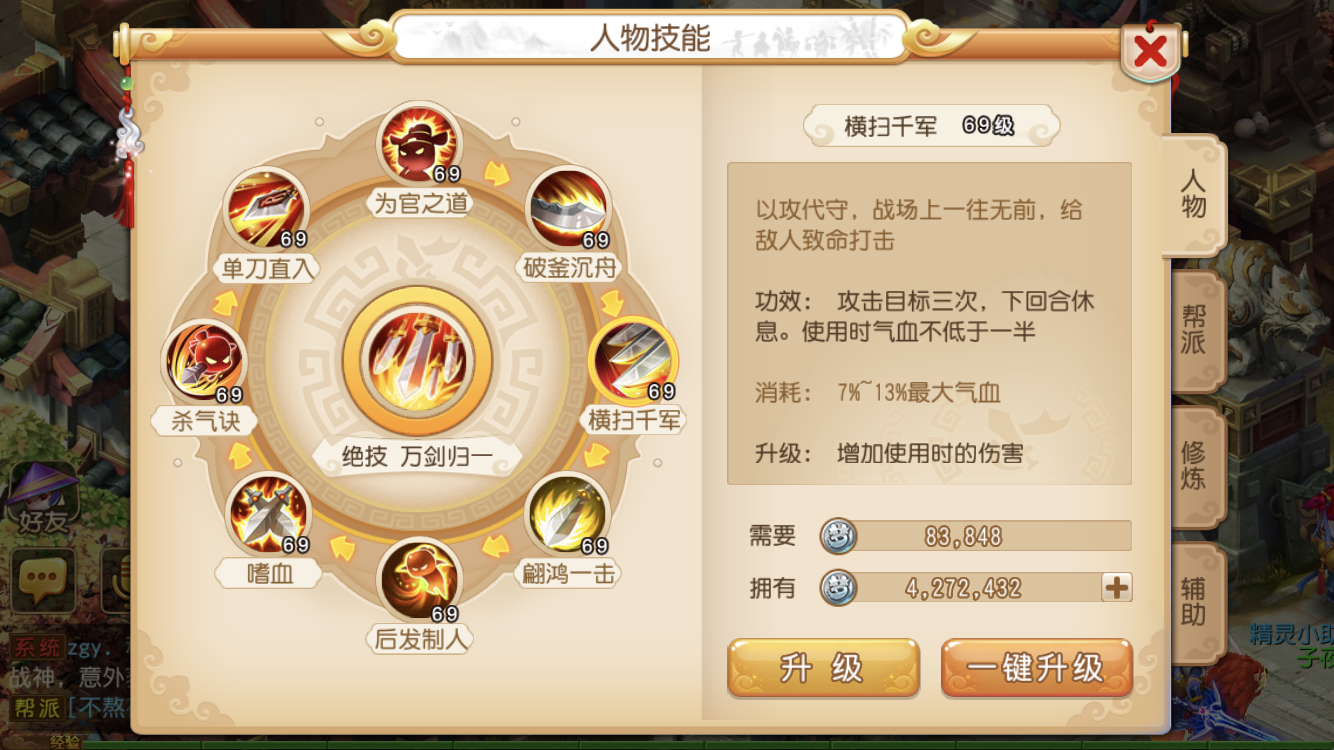Click the 一键升级 one-key upgrade button
The image size is (1334, 750).
pyautogui.click(x=1037, y=668)
